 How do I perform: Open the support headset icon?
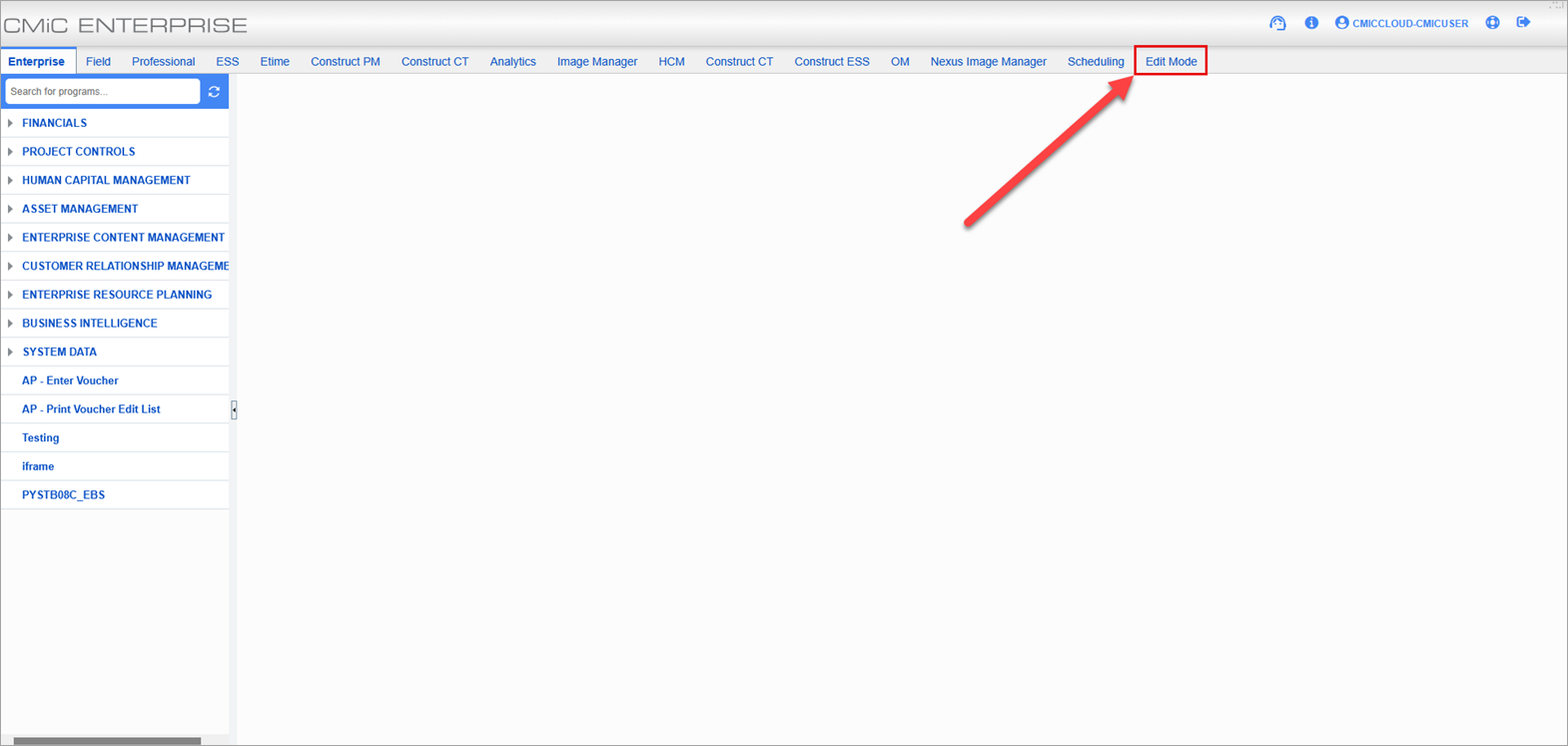click(x=1277, y=23)
